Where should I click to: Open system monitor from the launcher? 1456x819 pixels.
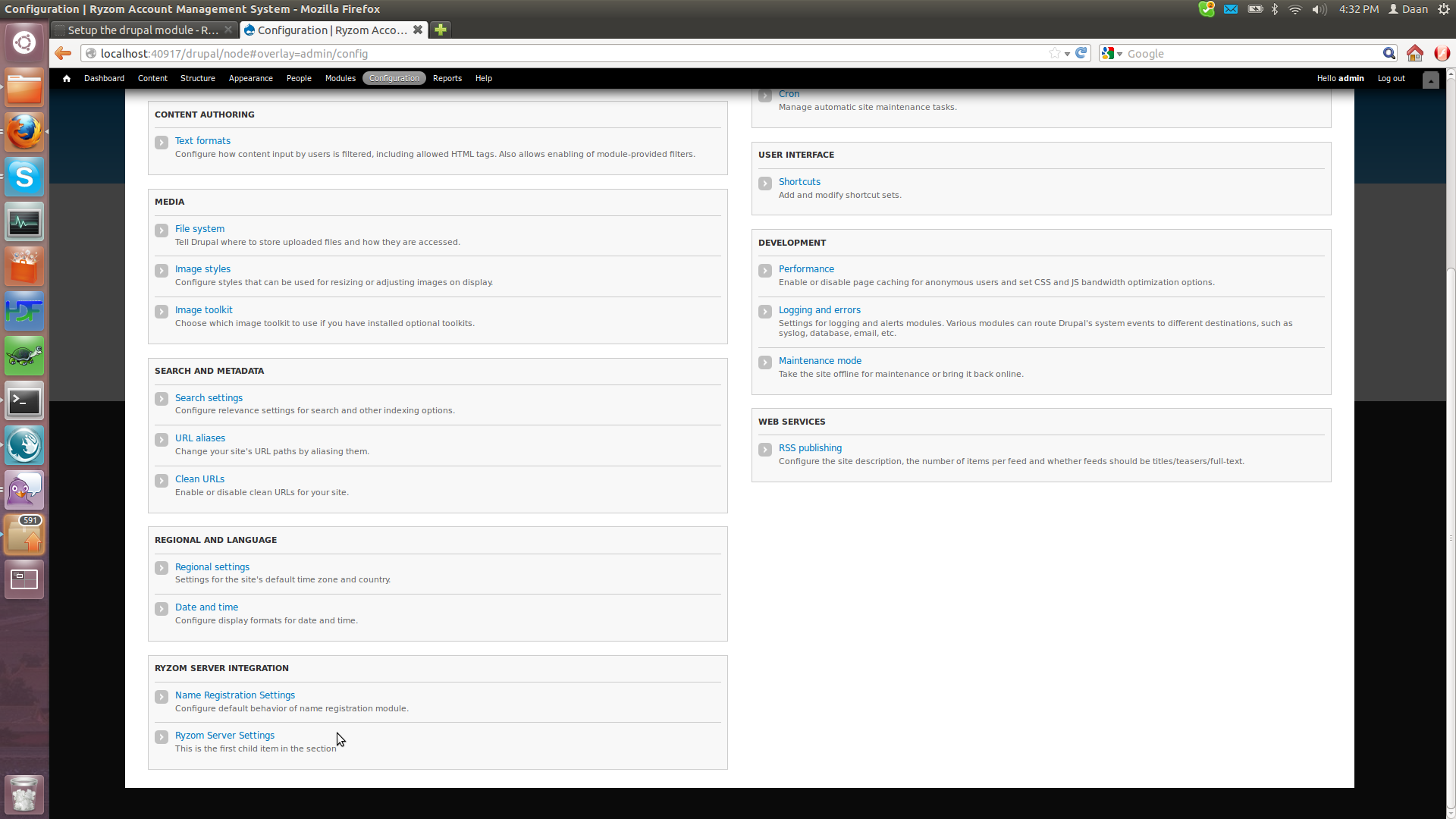[24, 221]
